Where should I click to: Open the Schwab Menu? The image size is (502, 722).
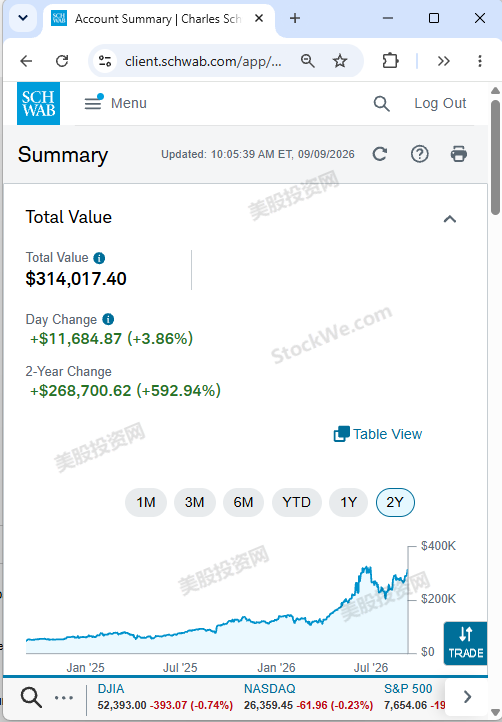click(116, 103)
